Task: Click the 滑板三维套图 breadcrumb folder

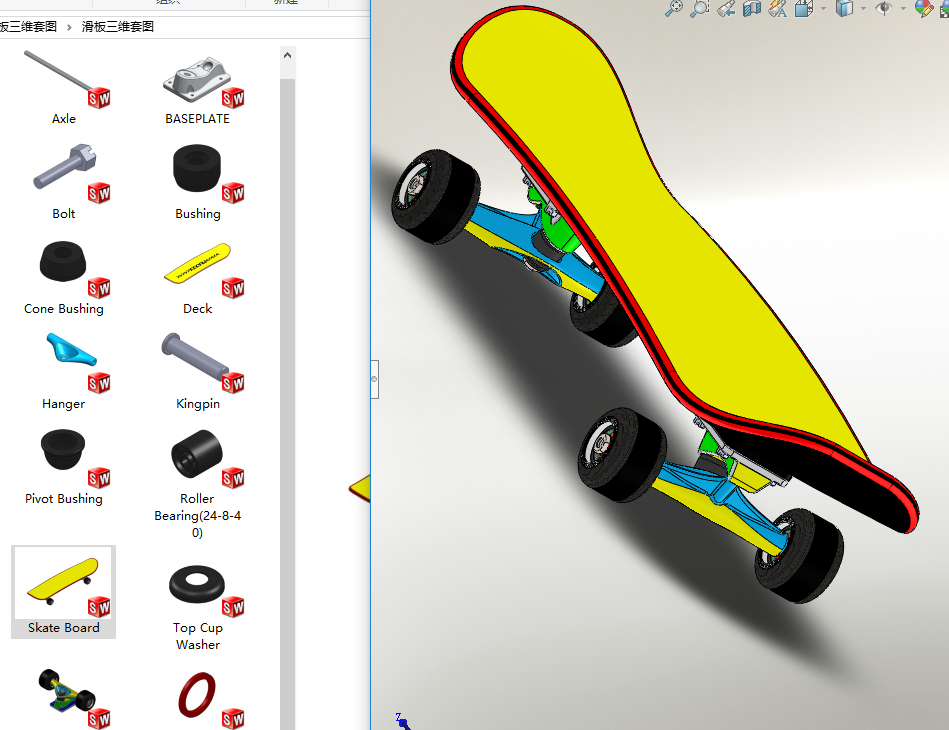Action: pos(117,27)
